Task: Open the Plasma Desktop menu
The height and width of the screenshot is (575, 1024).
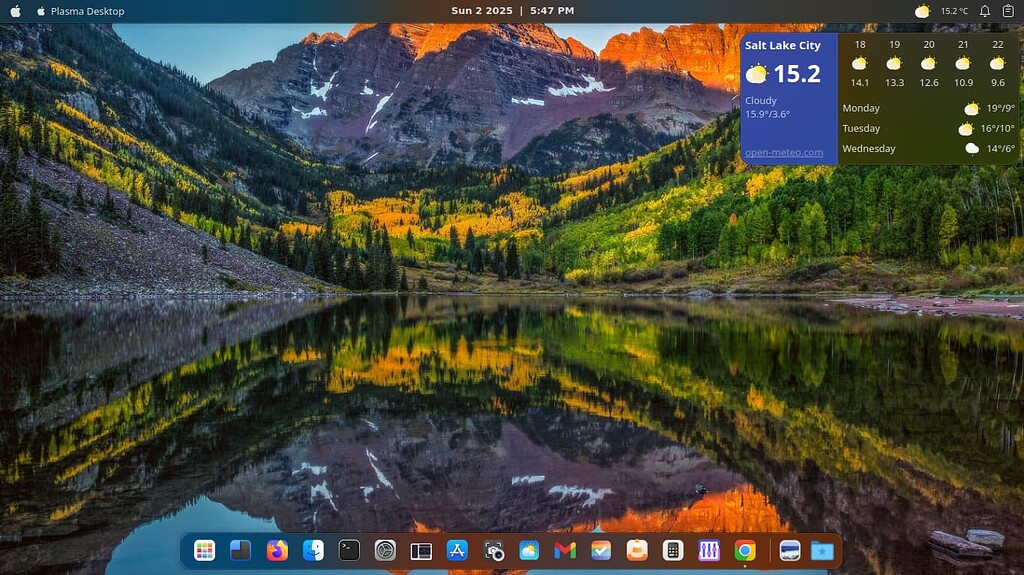Action: pos(88,11)
